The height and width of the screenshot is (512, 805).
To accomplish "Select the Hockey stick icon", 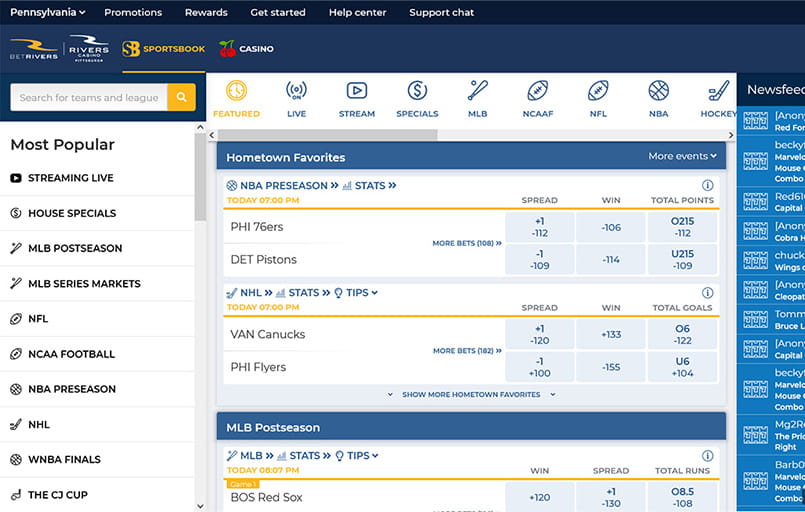I will coord(719,91).
